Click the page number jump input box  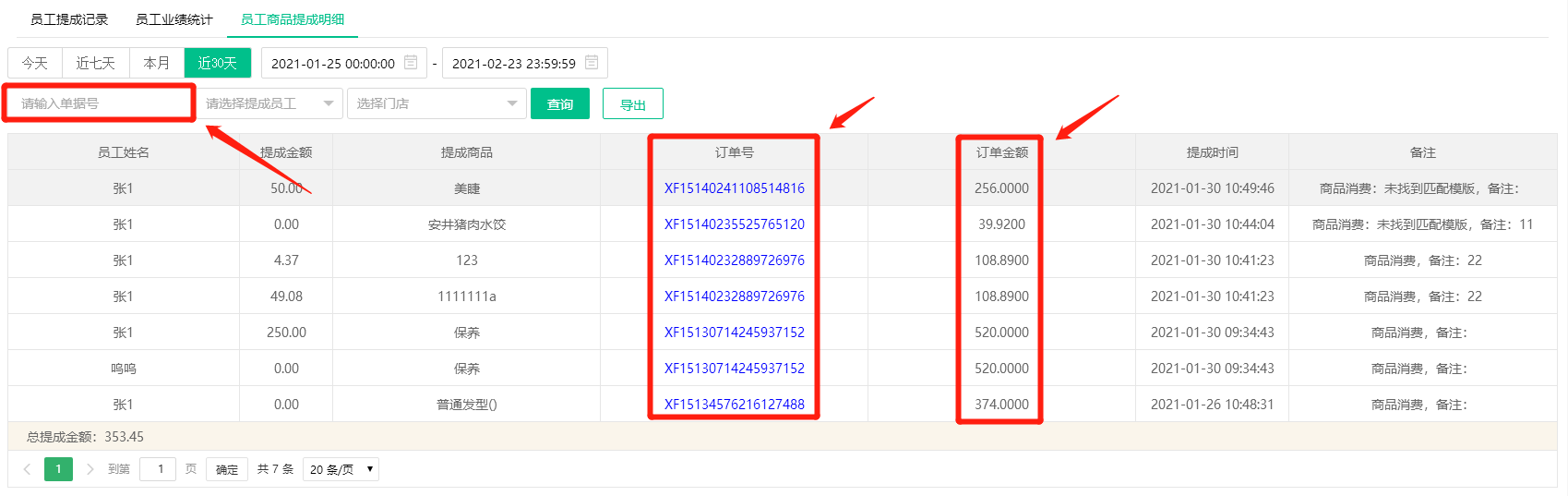point(159,469)
